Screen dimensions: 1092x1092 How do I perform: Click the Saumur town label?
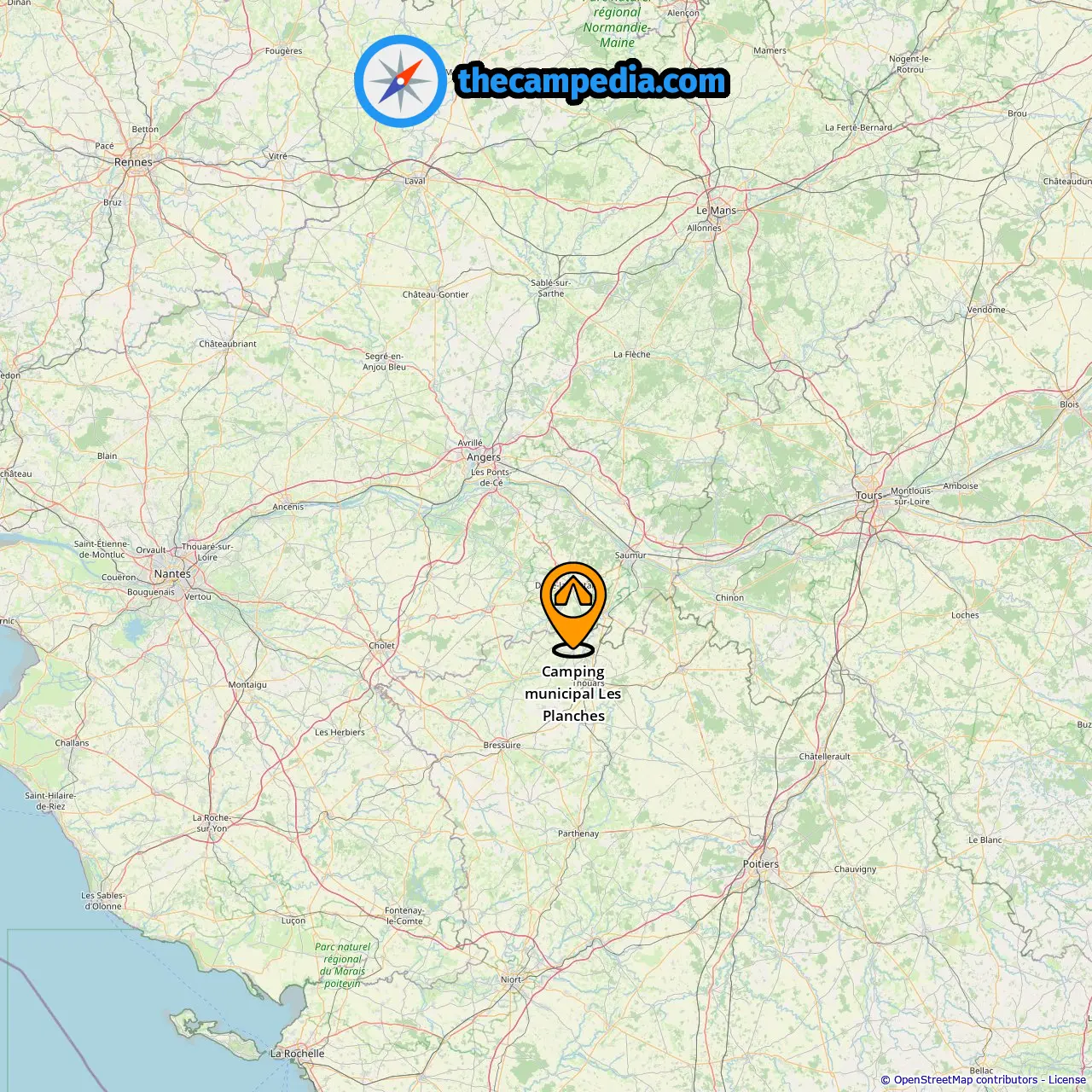[630, 555]
